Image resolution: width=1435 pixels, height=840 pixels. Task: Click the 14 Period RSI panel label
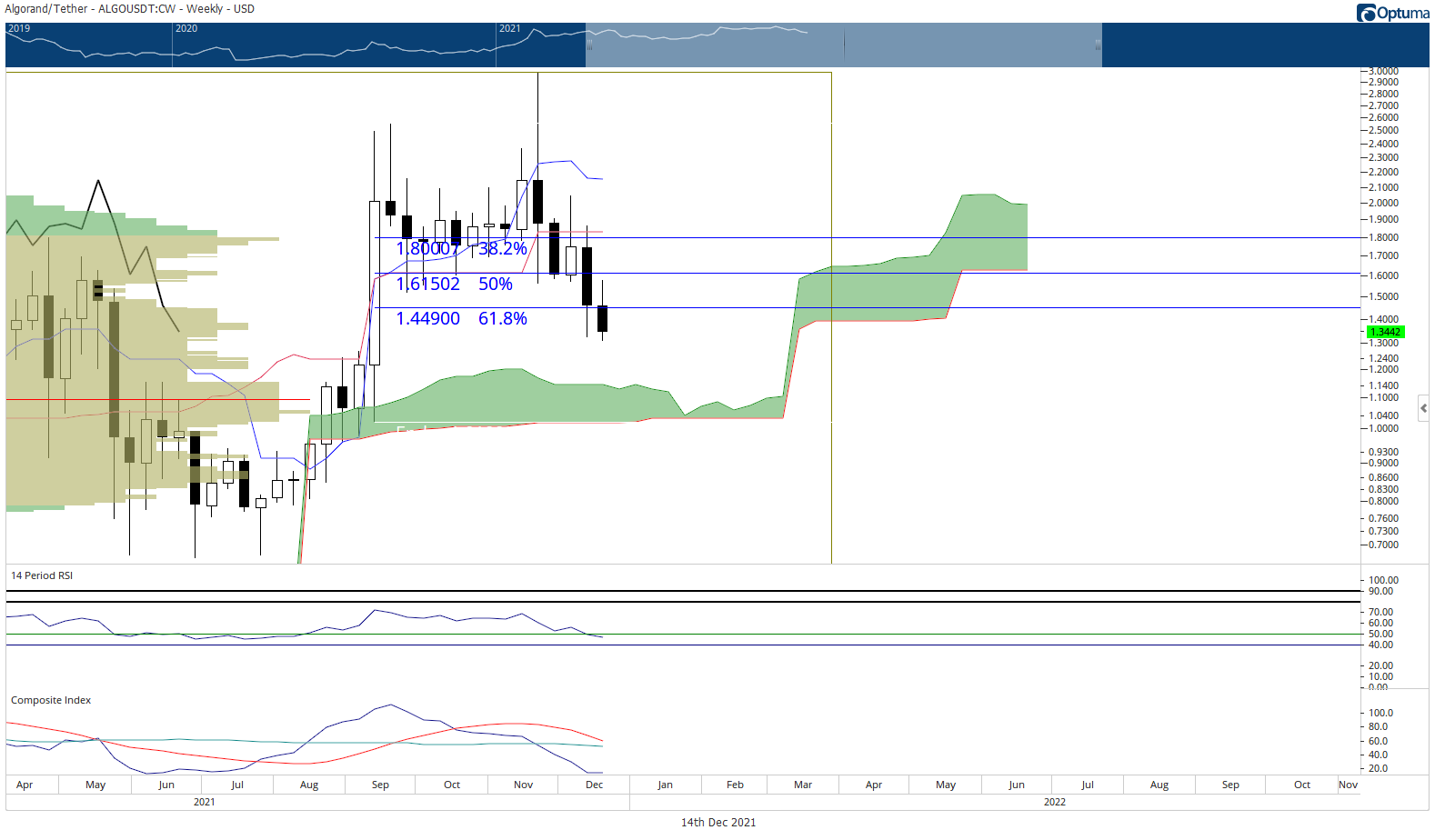click(42, 575)
